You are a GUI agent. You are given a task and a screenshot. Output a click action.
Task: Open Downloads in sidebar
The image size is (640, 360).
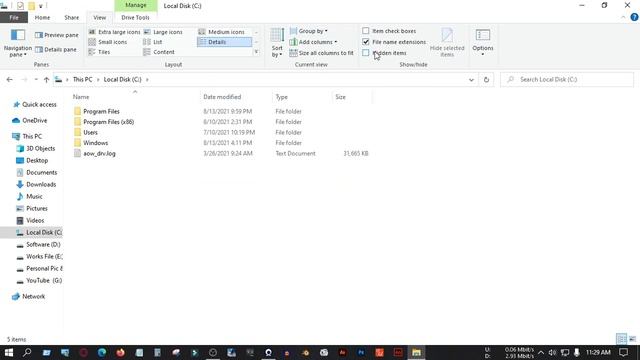36,184
